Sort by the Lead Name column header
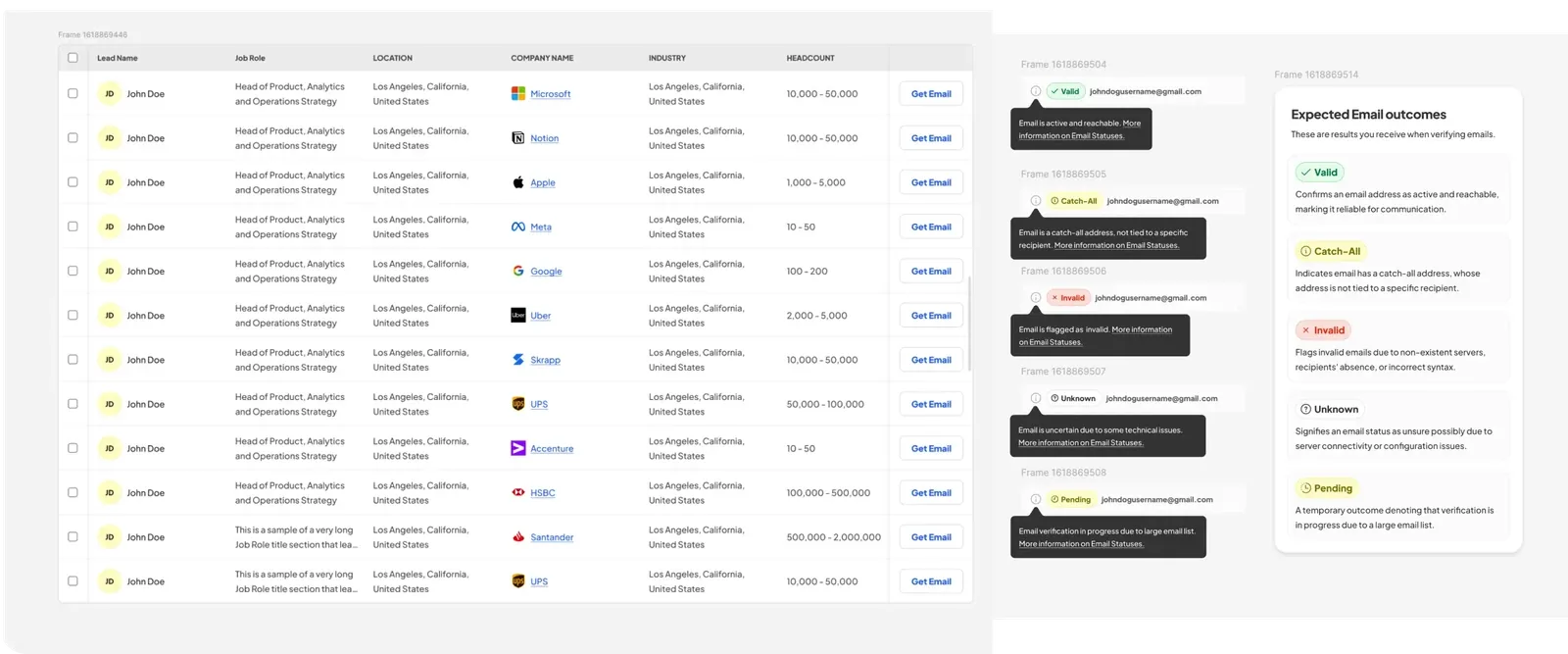This screenshot has width=1568, height=654. point(118,58)
